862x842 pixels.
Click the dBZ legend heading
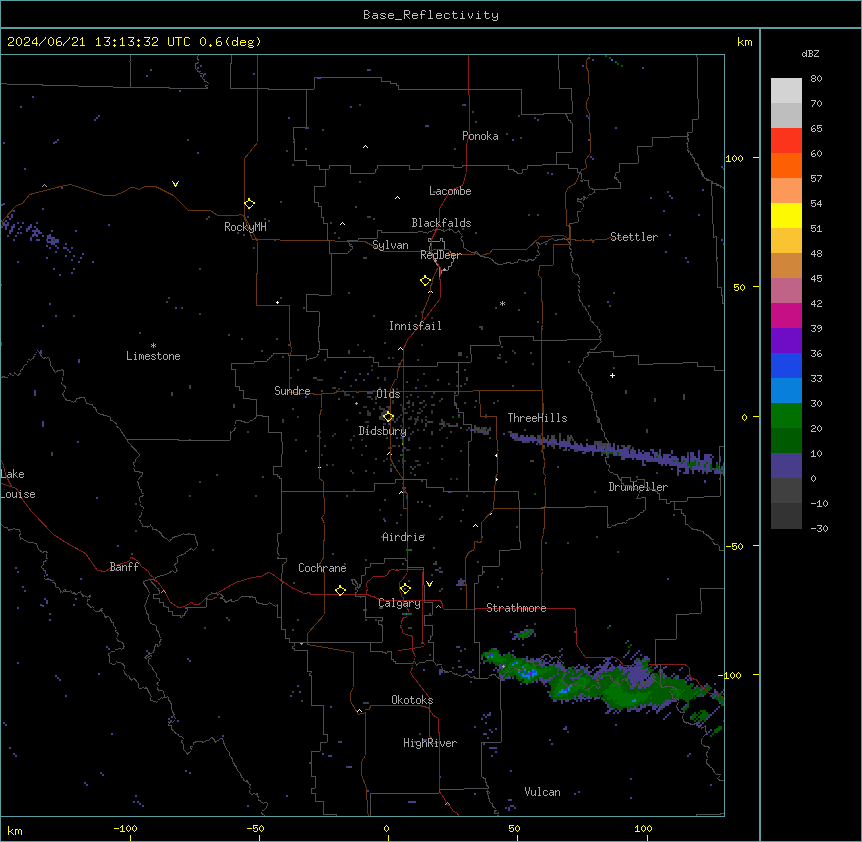click(x=810, y=53)
